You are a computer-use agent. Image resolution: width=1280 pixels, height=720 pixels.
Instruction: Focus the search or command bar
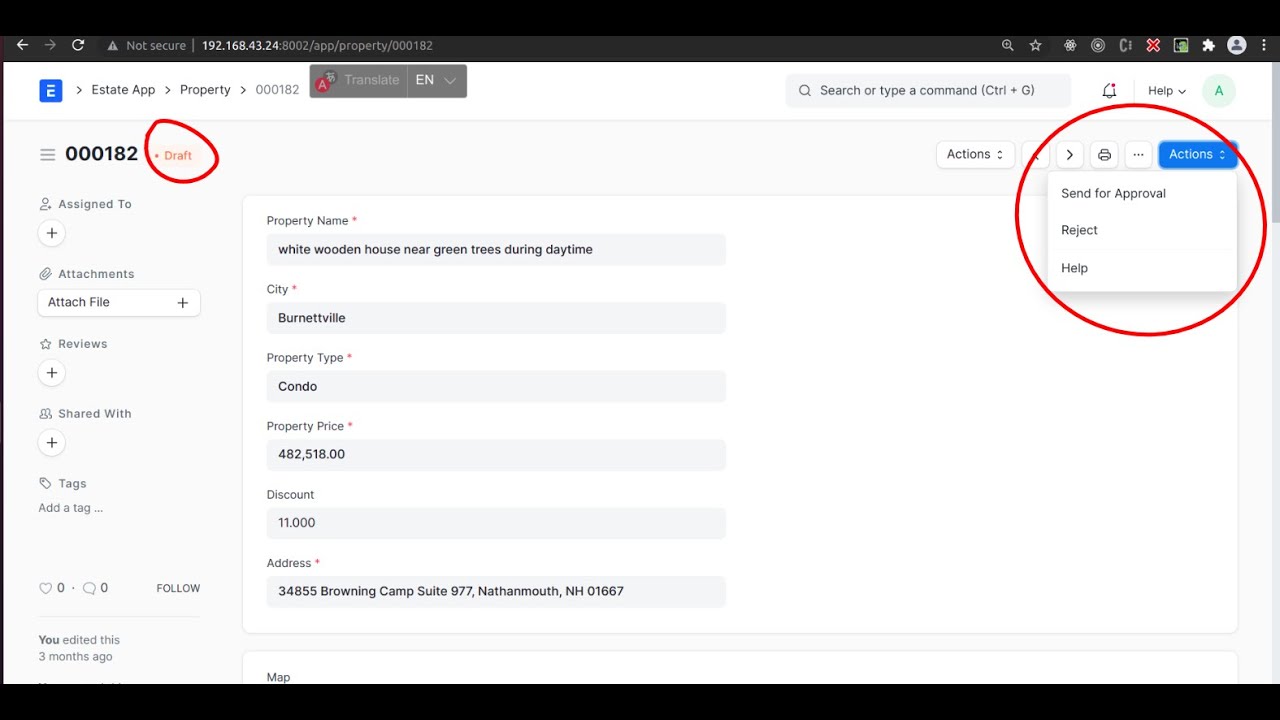928,90
